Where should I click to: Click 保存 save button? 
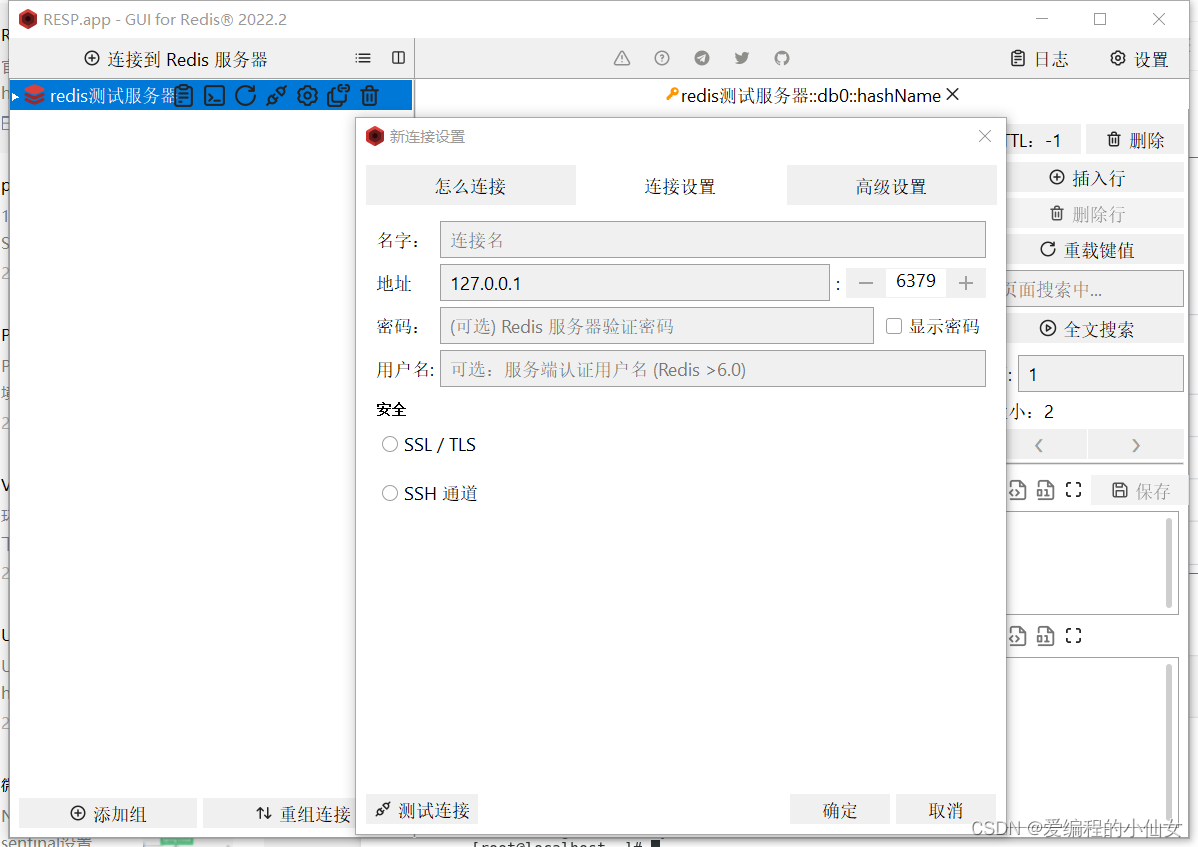pyautogui.click(x=1140, y=491)
